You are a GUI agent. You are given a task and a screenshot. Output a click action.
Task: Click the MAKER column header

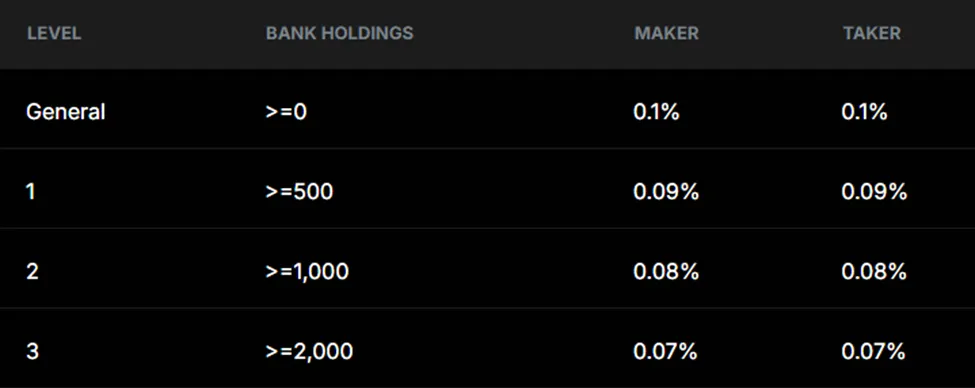[667, 33]
